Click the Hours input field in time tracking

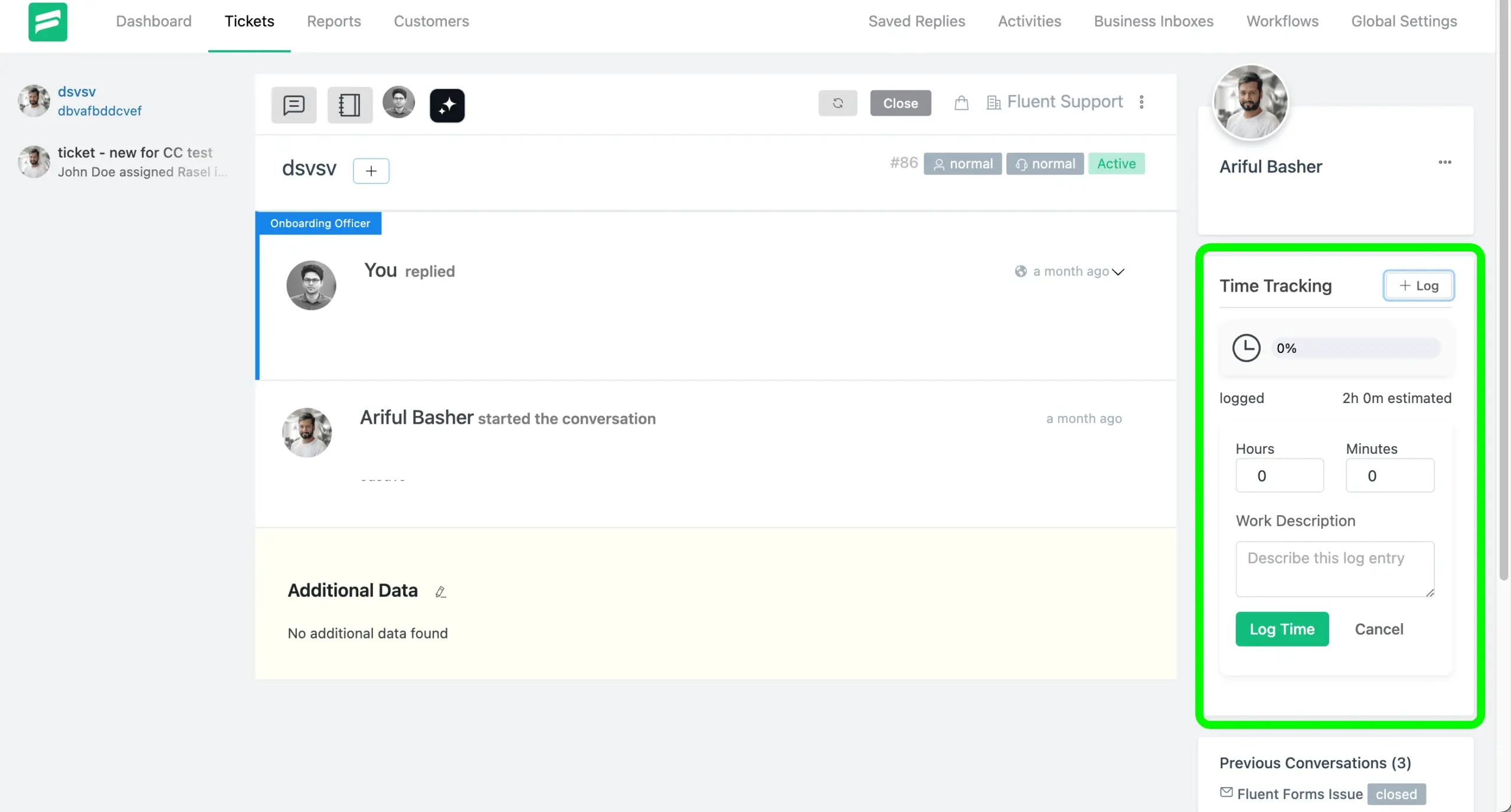1280,475
